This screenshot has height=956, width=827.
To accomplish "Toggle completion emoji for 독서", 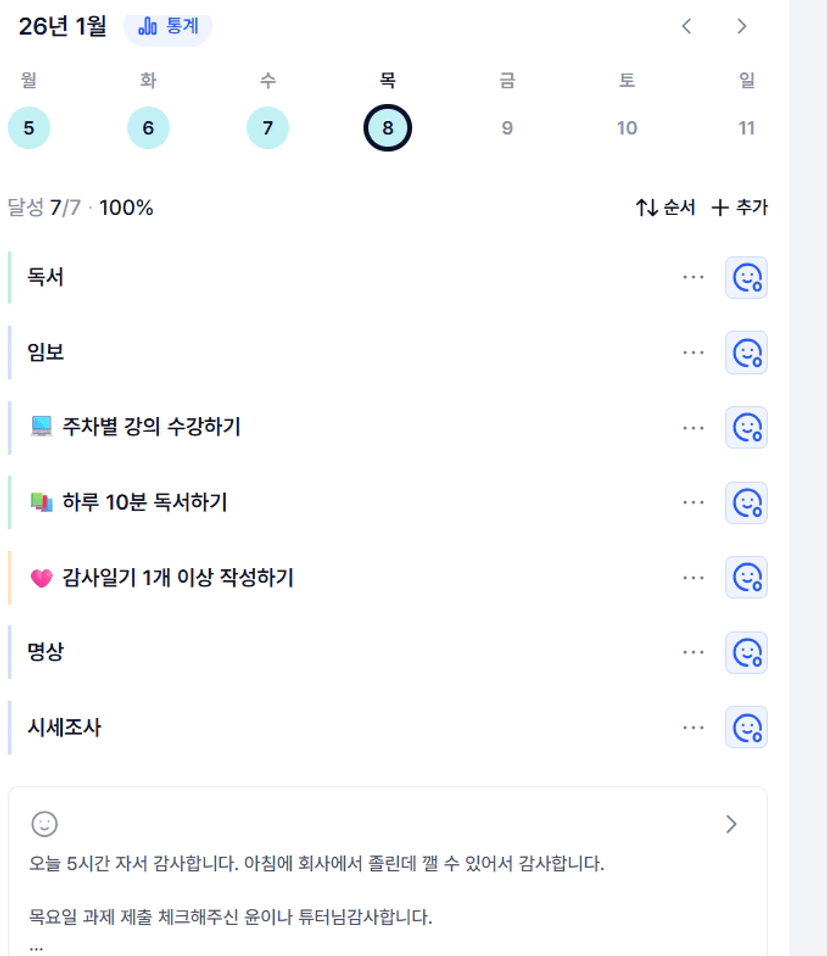I will click(746, 277).
